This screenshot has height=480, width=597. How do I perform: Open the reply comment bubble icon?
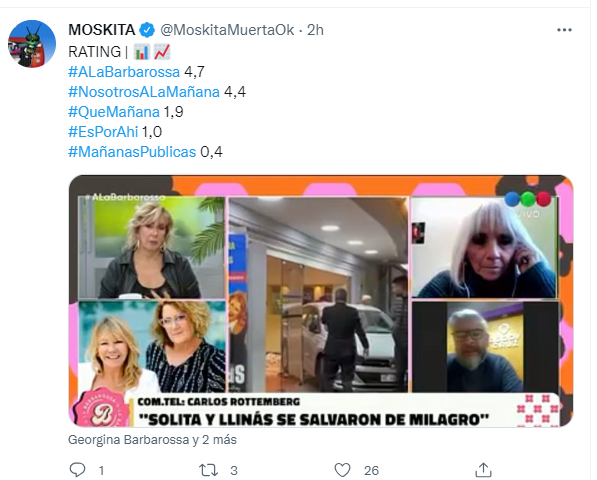point(77,470)
